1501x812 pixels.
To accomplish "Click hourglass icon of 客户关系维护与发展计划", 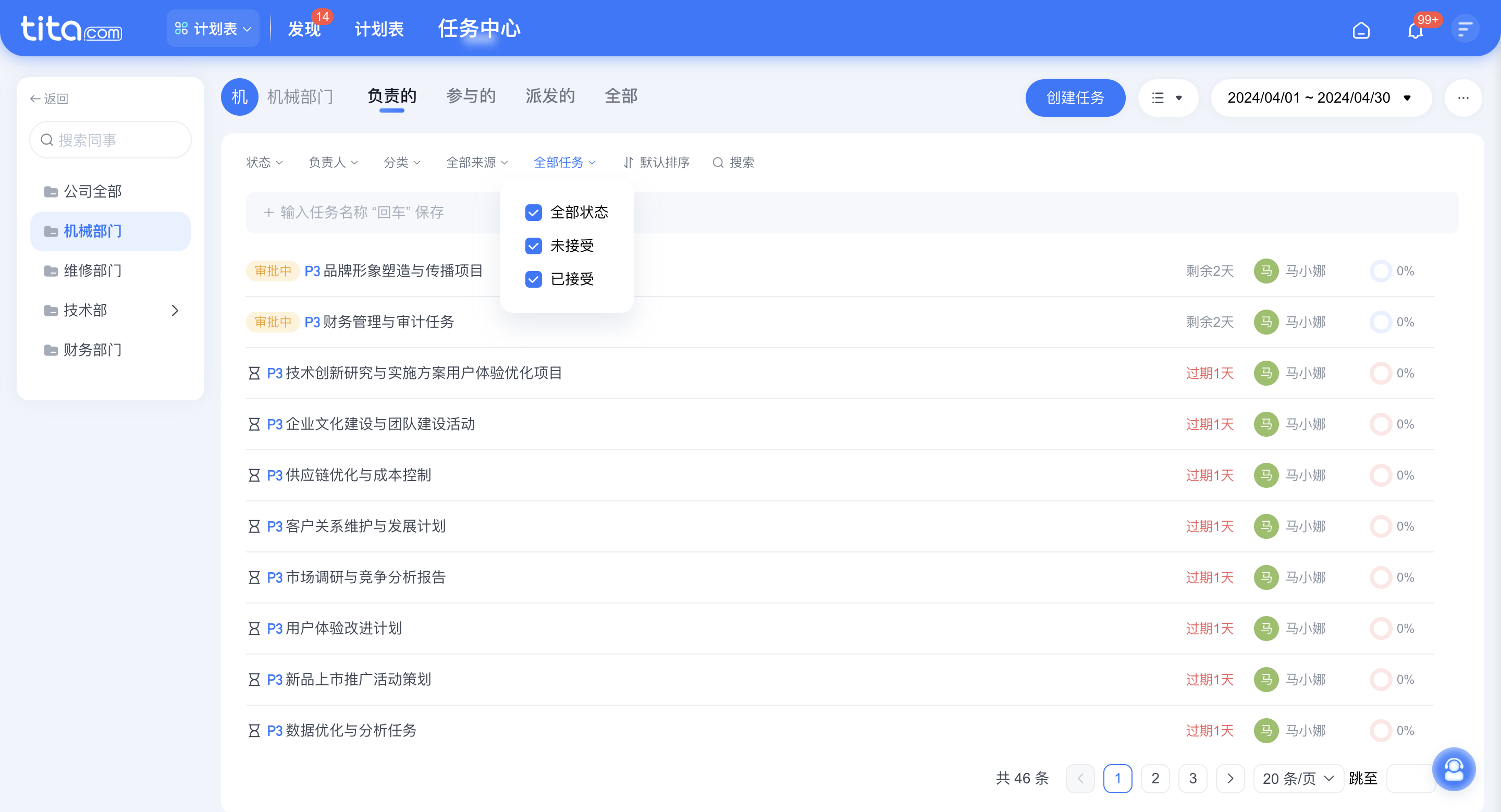I will pyautogui.click(x=254, y=526).
